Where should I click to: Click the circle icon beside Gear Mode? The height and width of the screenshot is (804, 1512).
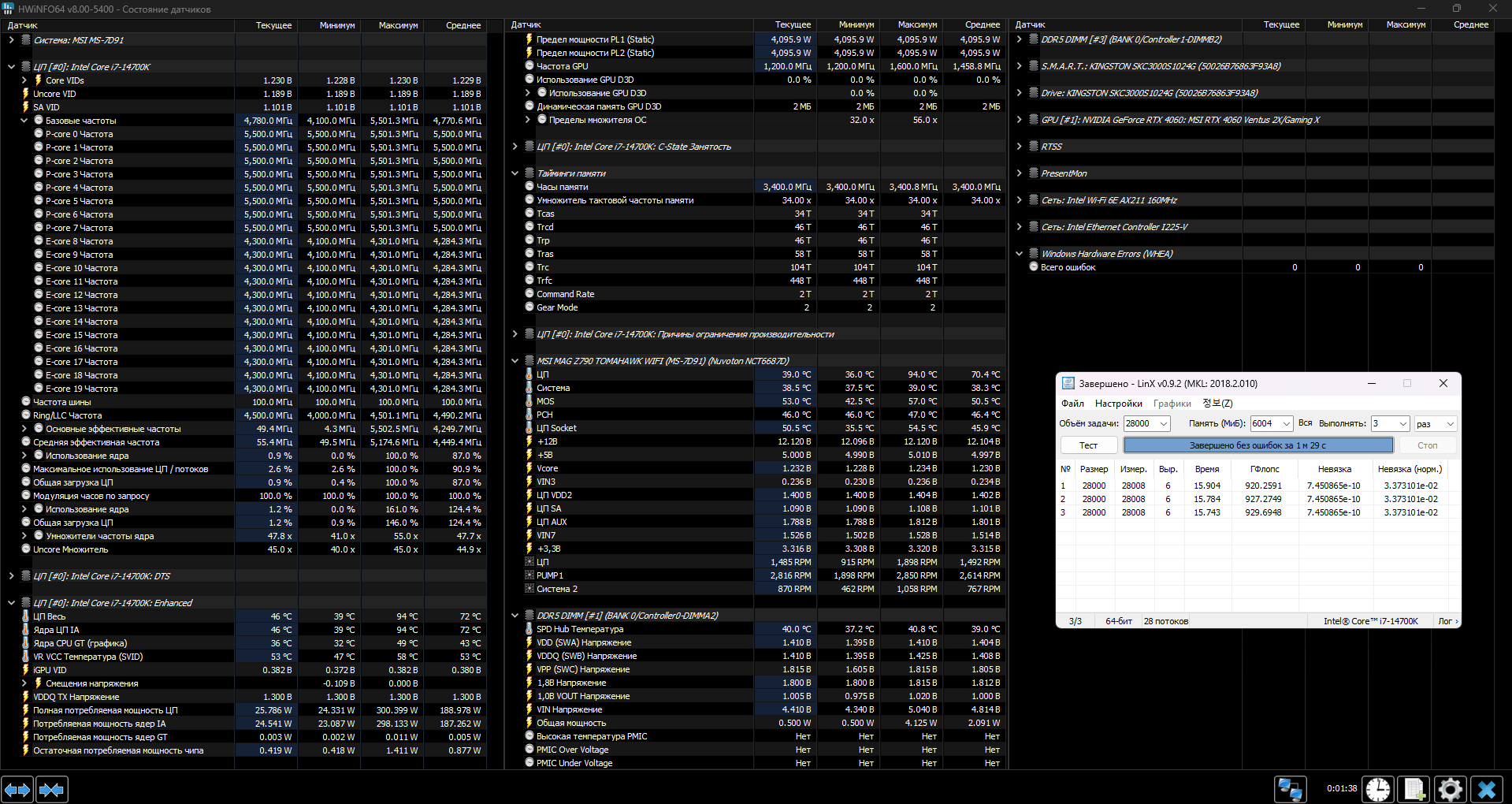click(529, 307)
